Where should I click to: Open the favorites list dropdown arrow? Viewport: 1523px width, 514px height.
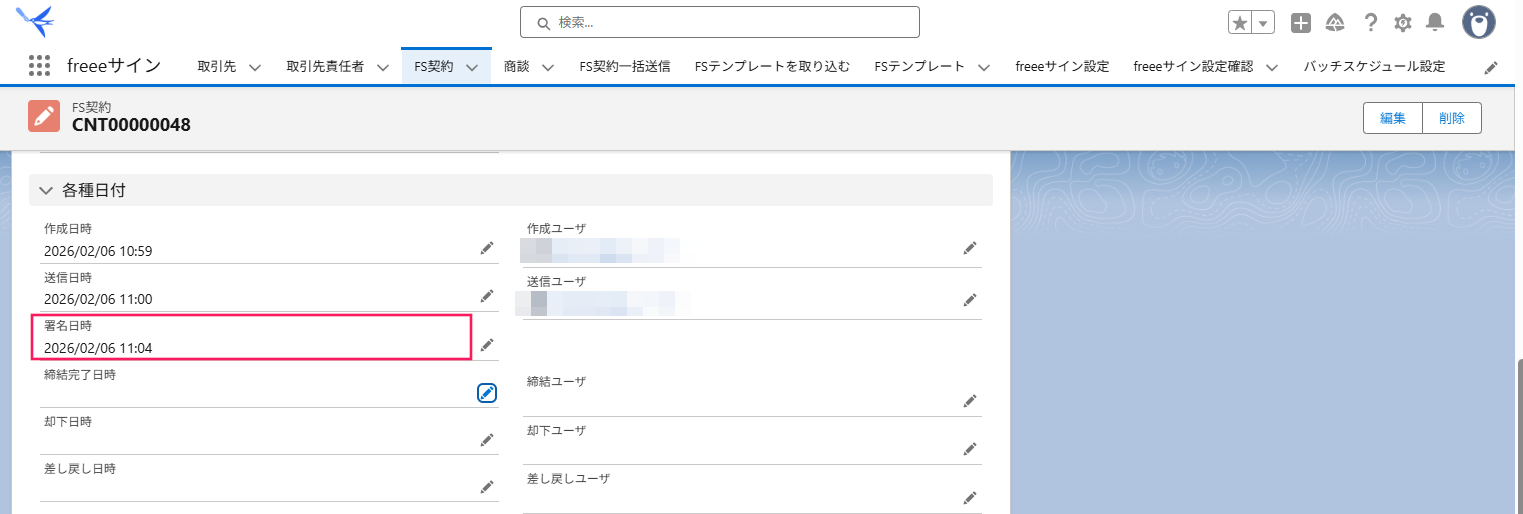pos(1264,22)
